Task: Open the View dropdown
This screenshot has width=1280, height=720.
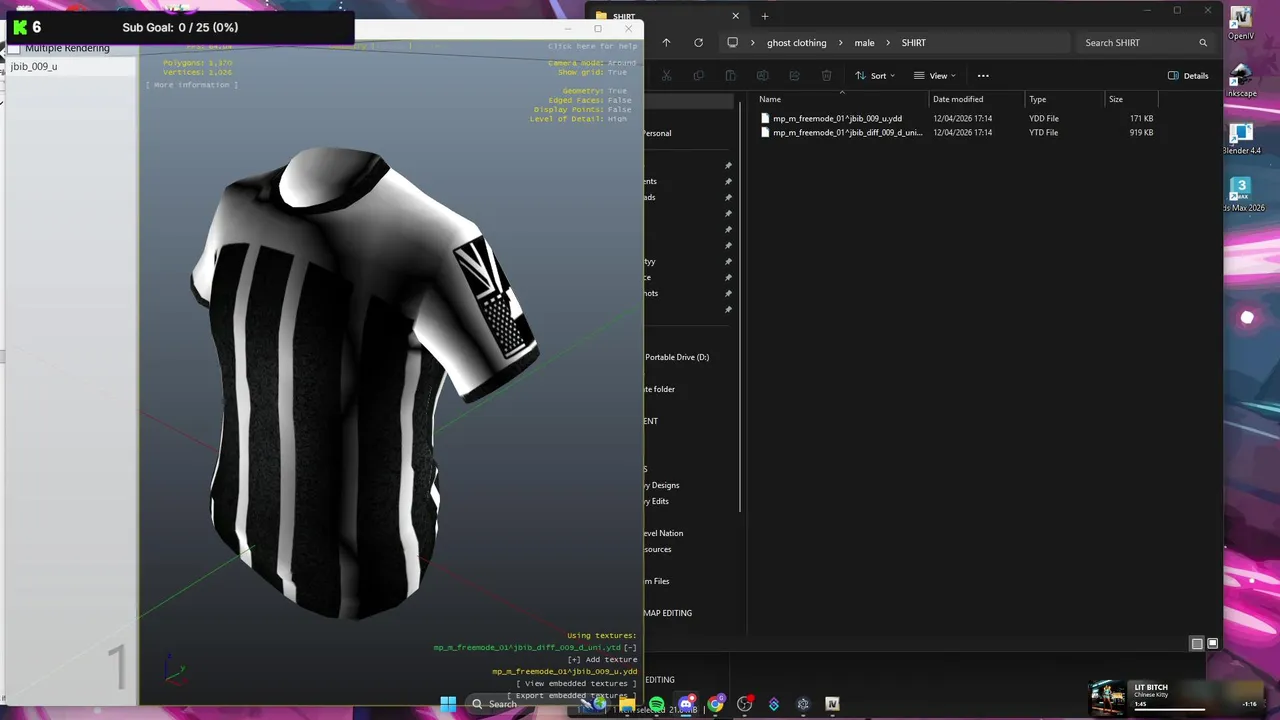Action: [x=935, y=76]
